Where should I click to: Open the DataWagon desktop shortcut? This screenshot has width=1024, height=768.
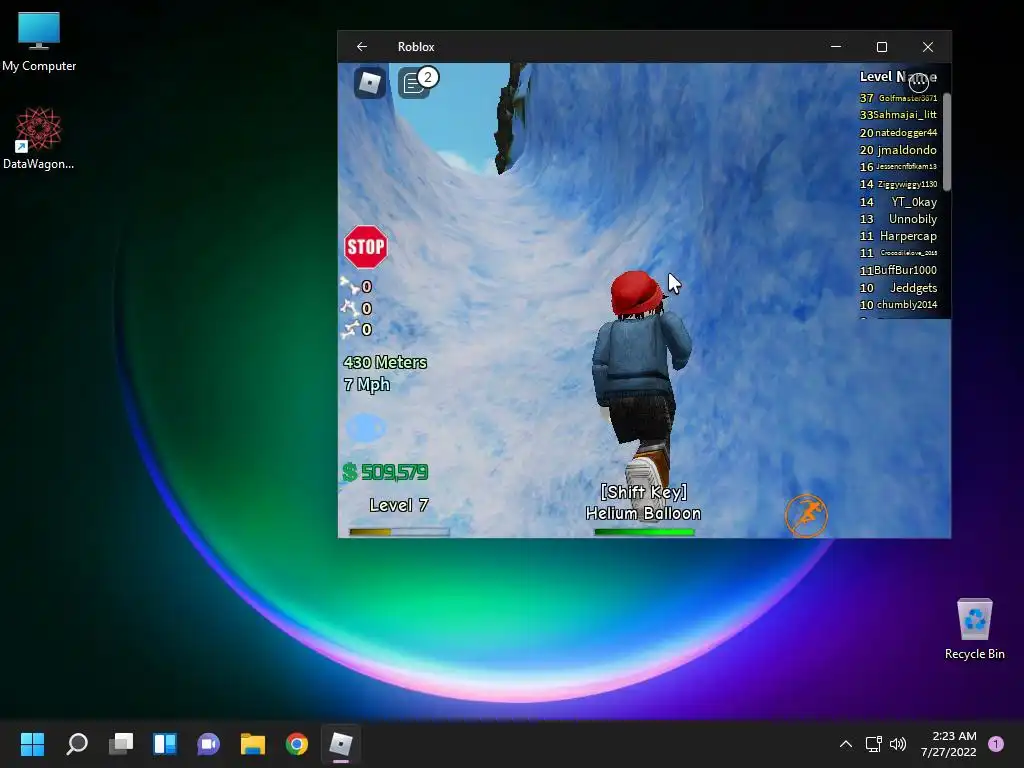pos(39,138)
